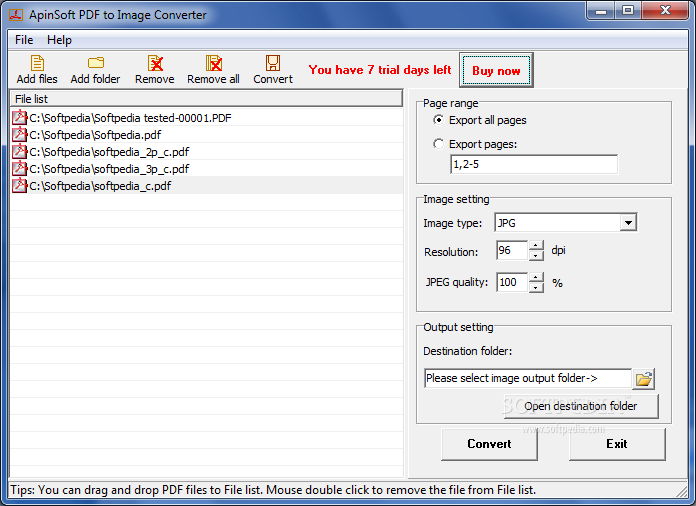Select the C:\Softpedia\Softpedia.pdf file

tap(206, 134)
